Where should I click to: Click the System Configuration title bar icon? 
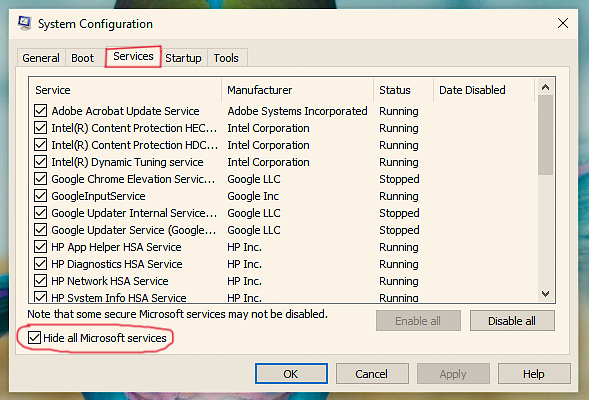[x=25, y=23]
